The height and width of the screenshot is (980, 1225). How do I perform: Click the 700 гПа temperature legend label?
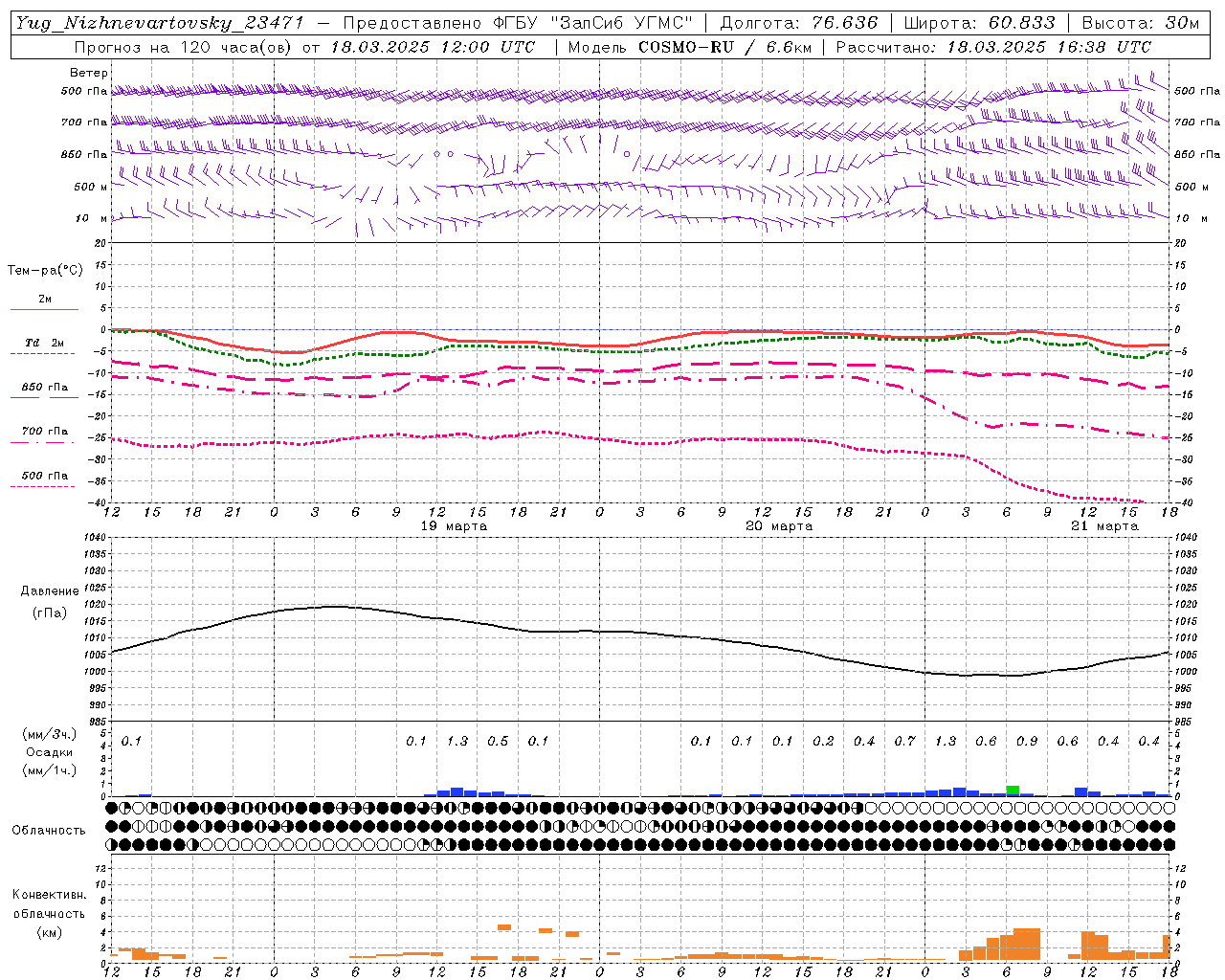click(45, 431)
